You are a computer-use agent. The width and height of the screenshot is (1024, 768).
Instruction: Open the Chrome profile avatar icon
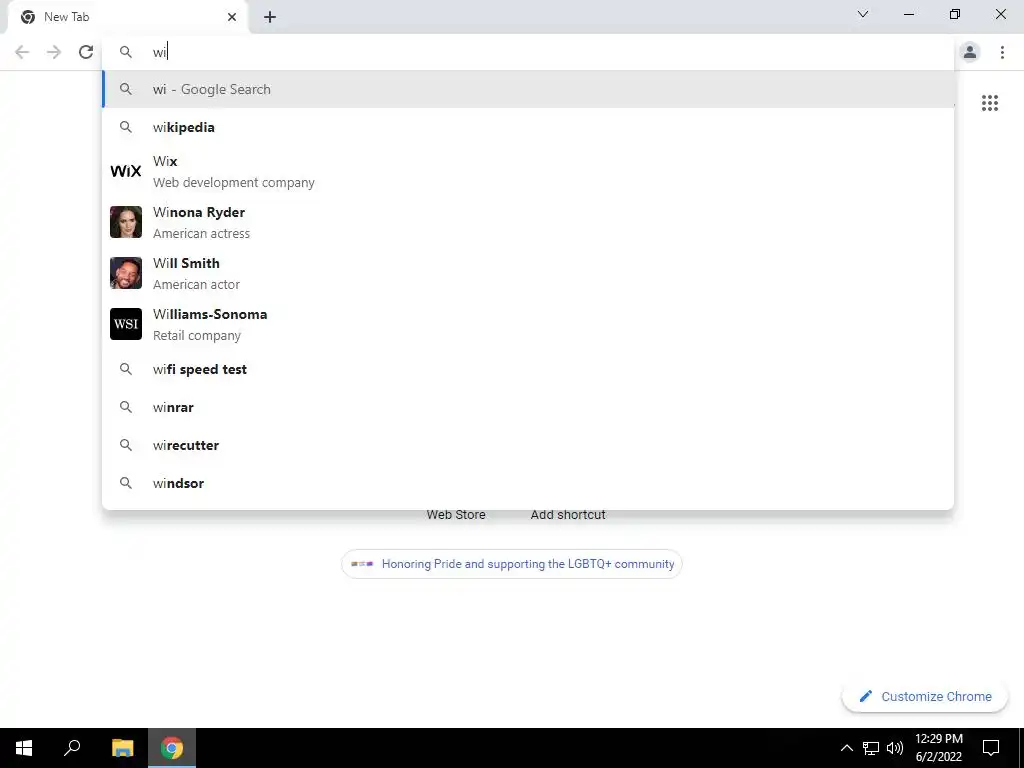click(x=970, y=52)
